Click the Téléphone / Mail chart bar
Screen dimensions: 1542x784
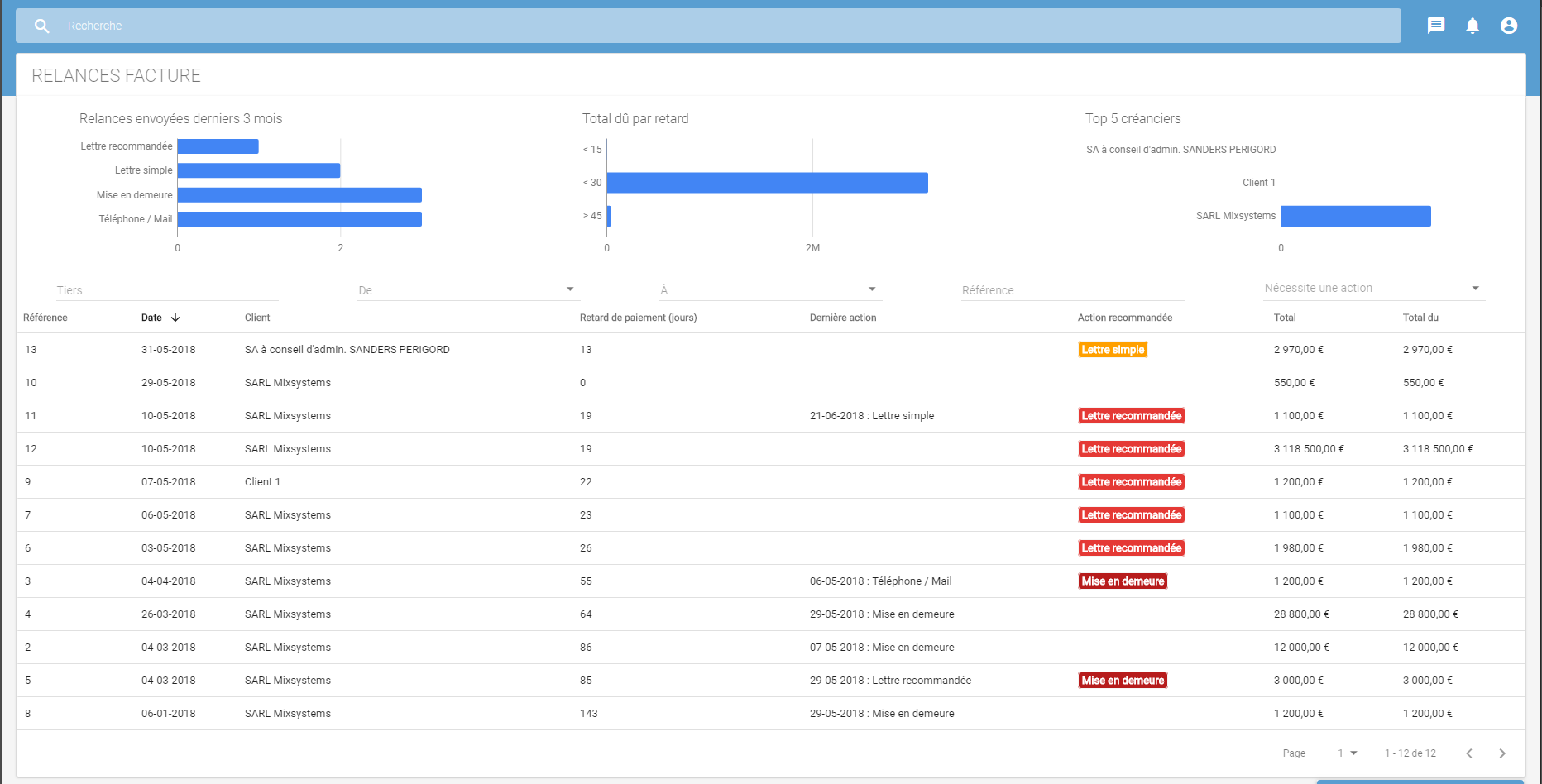[x=299, y=219]
